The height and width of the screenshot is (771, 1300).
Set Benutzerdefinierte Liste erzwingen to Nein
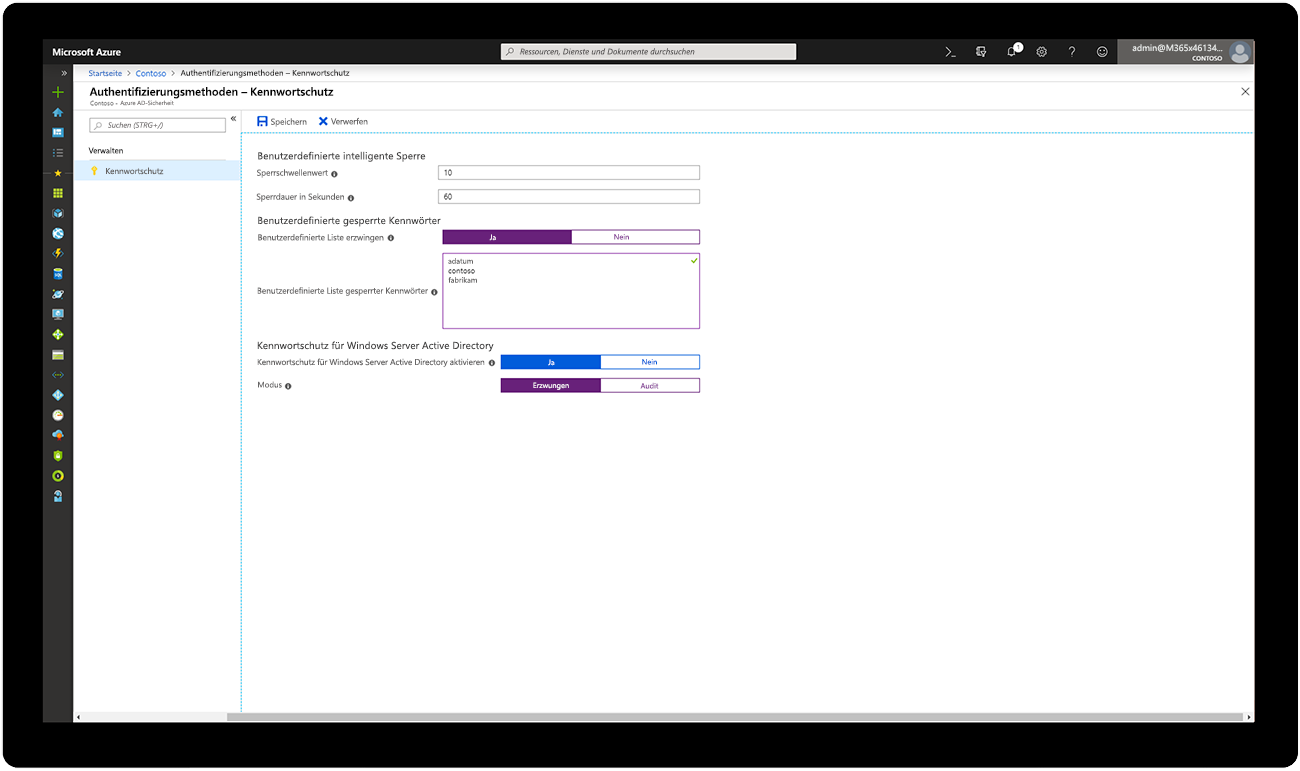635,237
